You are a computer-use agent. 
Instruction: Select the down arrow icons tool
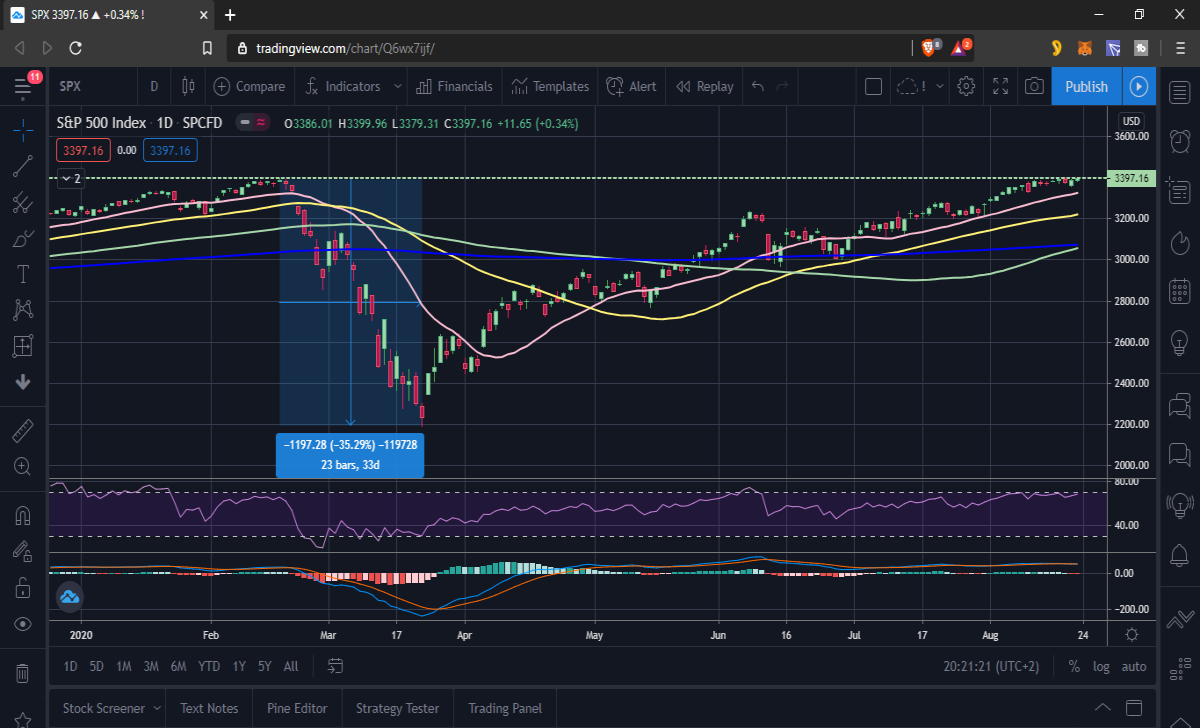23,382
